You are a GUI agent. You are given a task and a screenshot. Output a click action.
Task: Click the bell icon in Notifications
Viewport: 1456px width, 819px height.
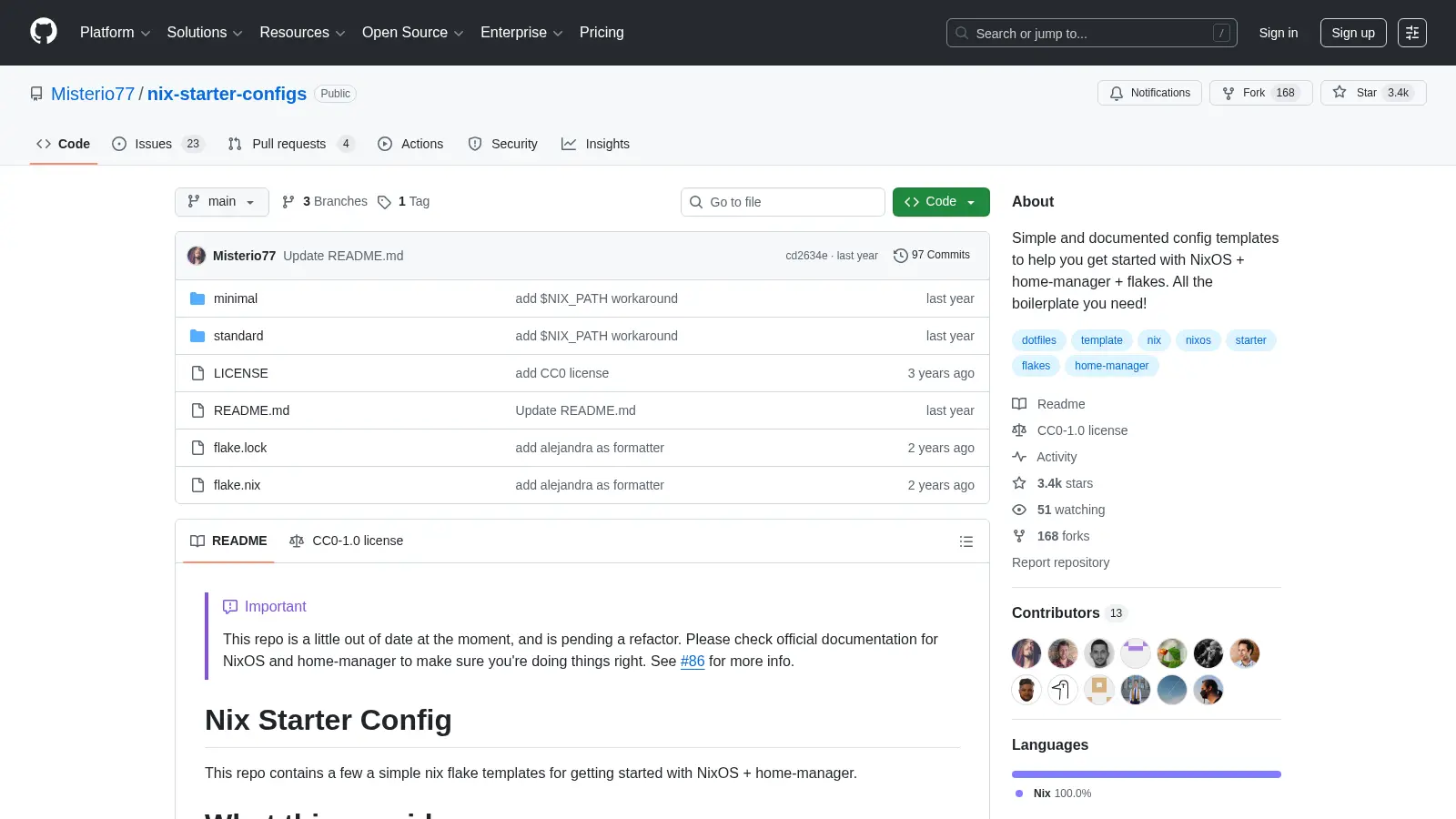point(1117,93)
